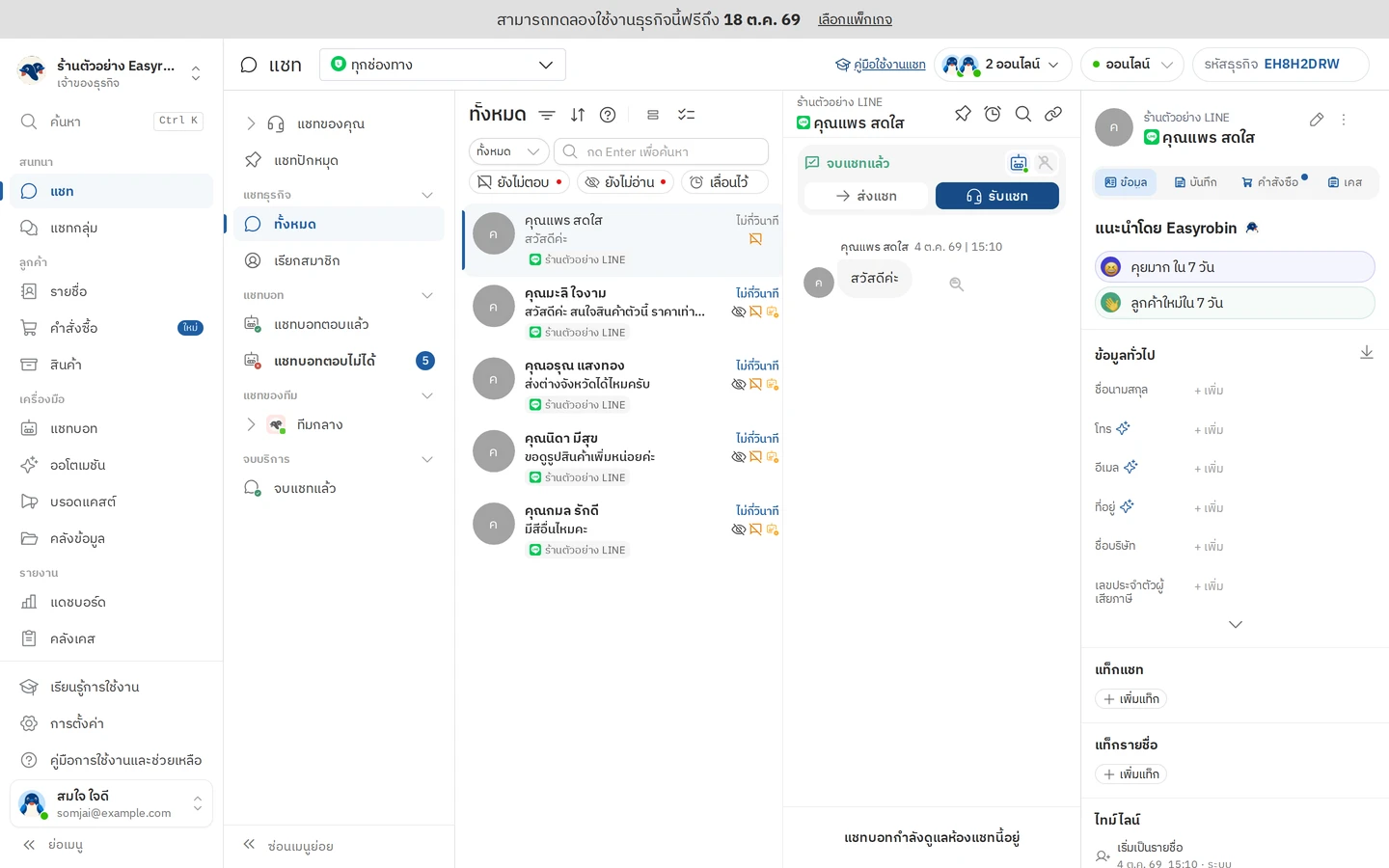Click the chatbot icon in the จบแชทแล้ว bar
The width and height of the screenshot is (1389, 868).
(1019, 163)
